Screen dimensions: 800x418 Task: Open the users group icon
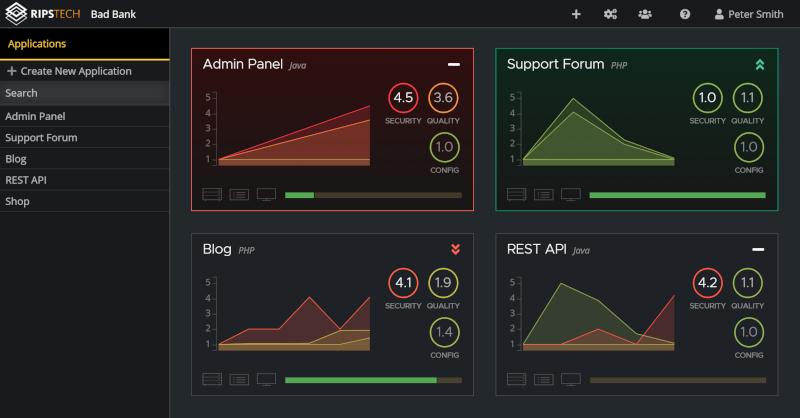[645, 14]
